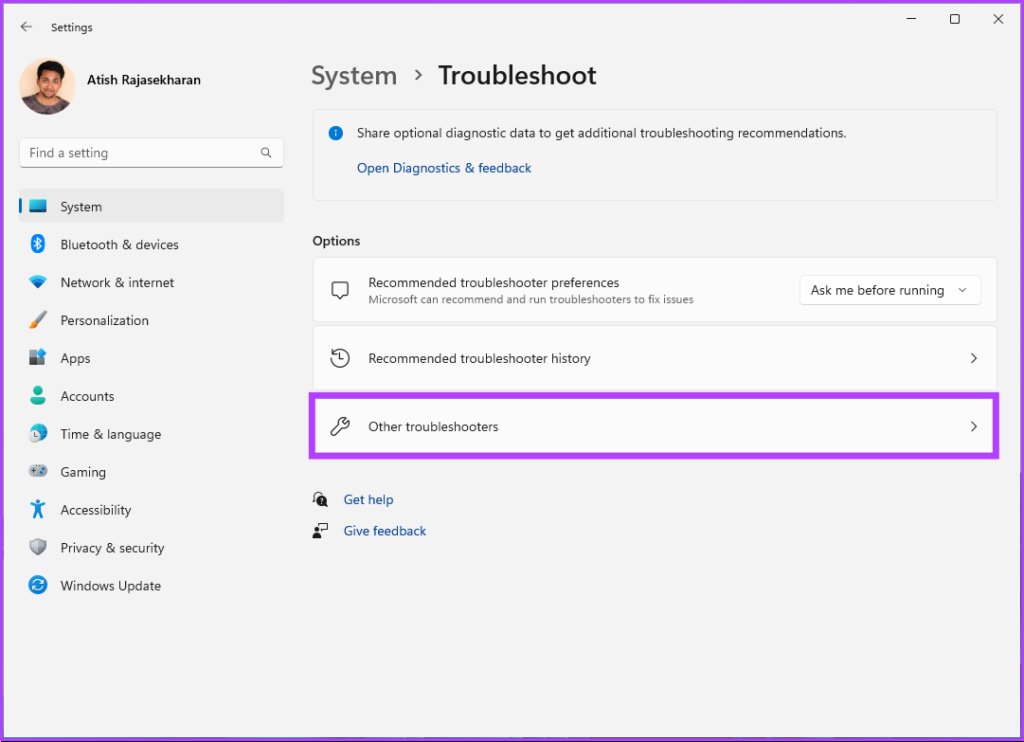Click the search magnifier icon
1024x742 pixels.
[266, 153]
